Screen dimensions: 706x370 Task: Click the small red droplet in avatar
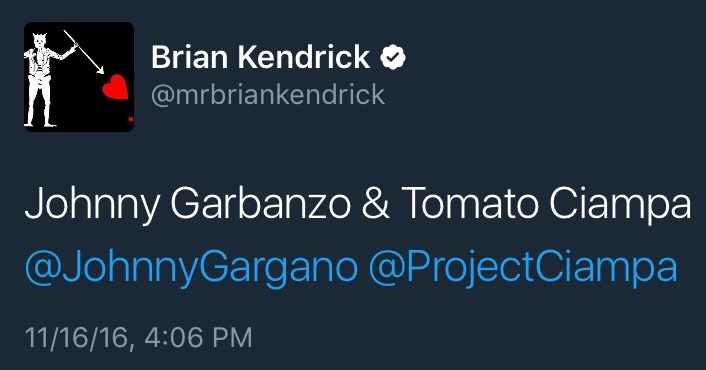131,119
